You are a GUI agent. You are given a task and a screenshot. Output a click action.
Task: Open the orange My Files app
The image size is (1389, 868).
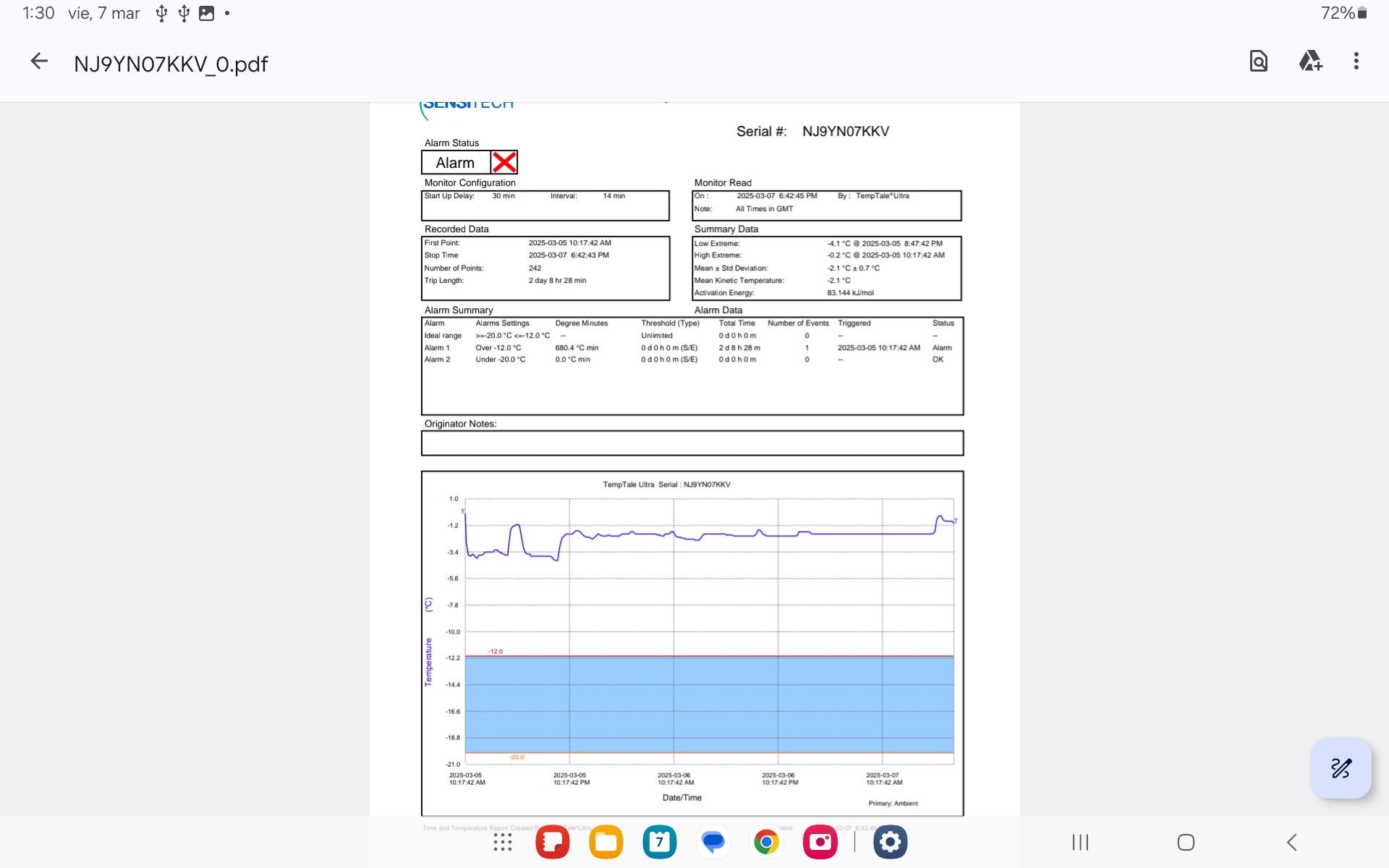coord(606,842)
